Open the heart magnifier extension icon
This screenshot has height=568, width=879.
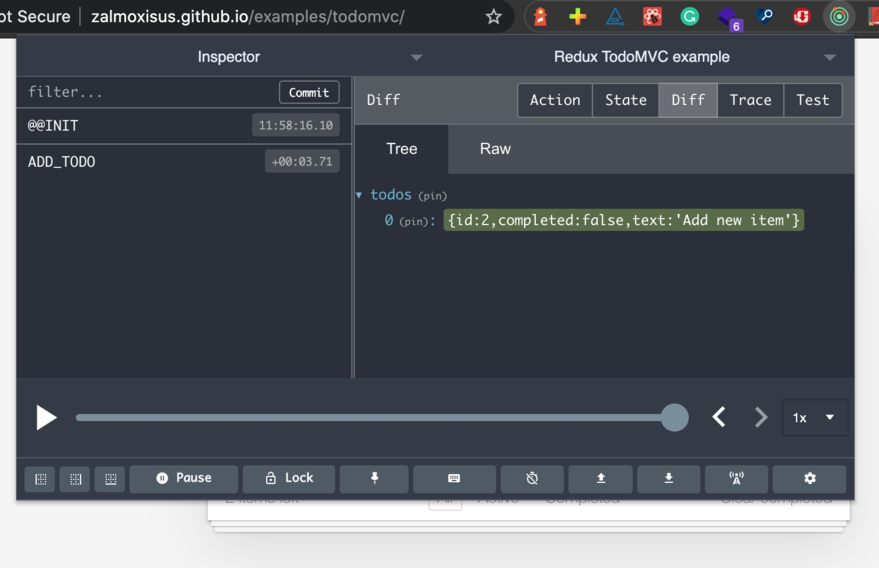tap(765, 17)
